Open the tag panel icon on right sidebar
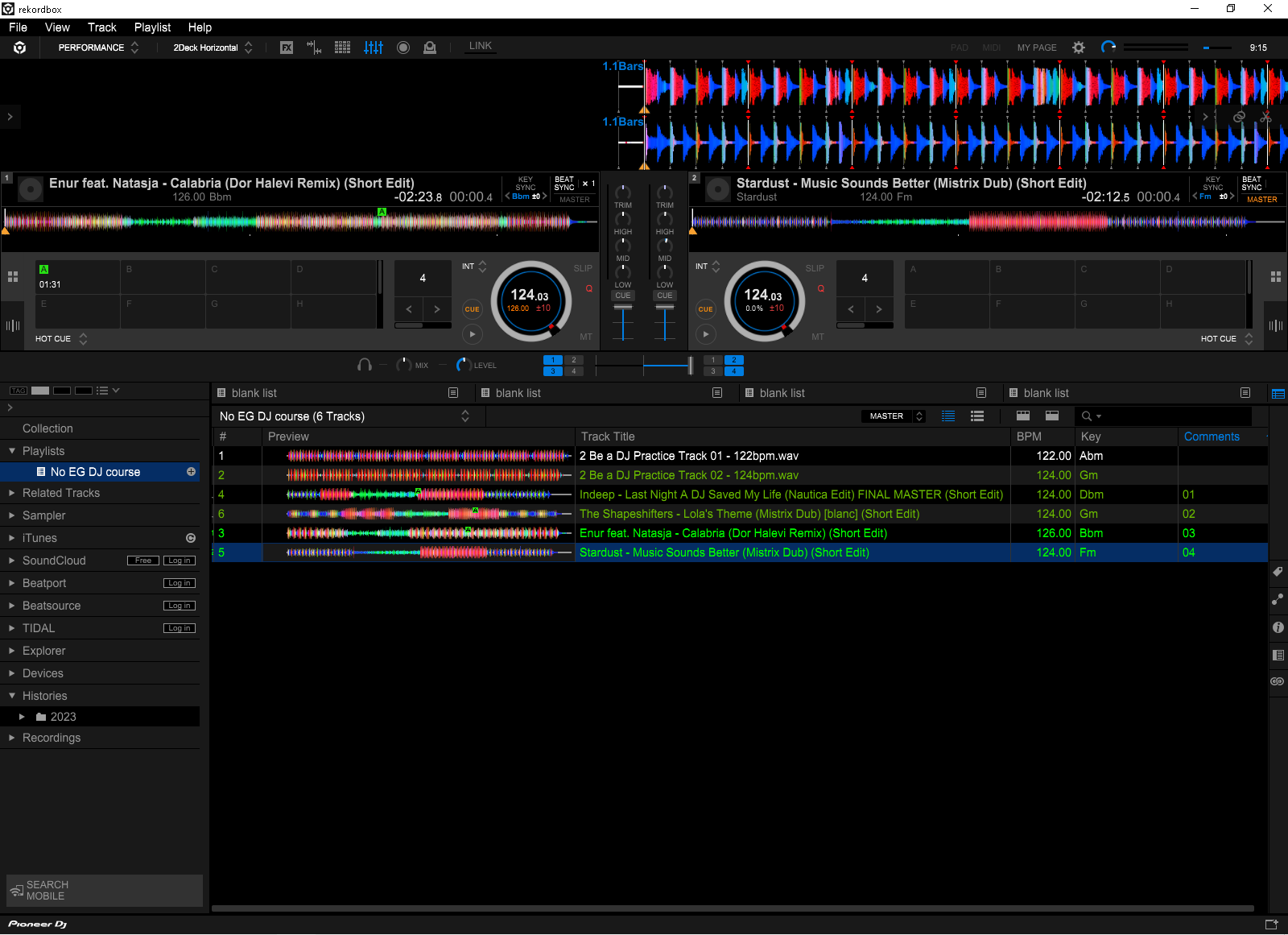This screenshot has height=935, width=1288. click(x=1278, y=572)
